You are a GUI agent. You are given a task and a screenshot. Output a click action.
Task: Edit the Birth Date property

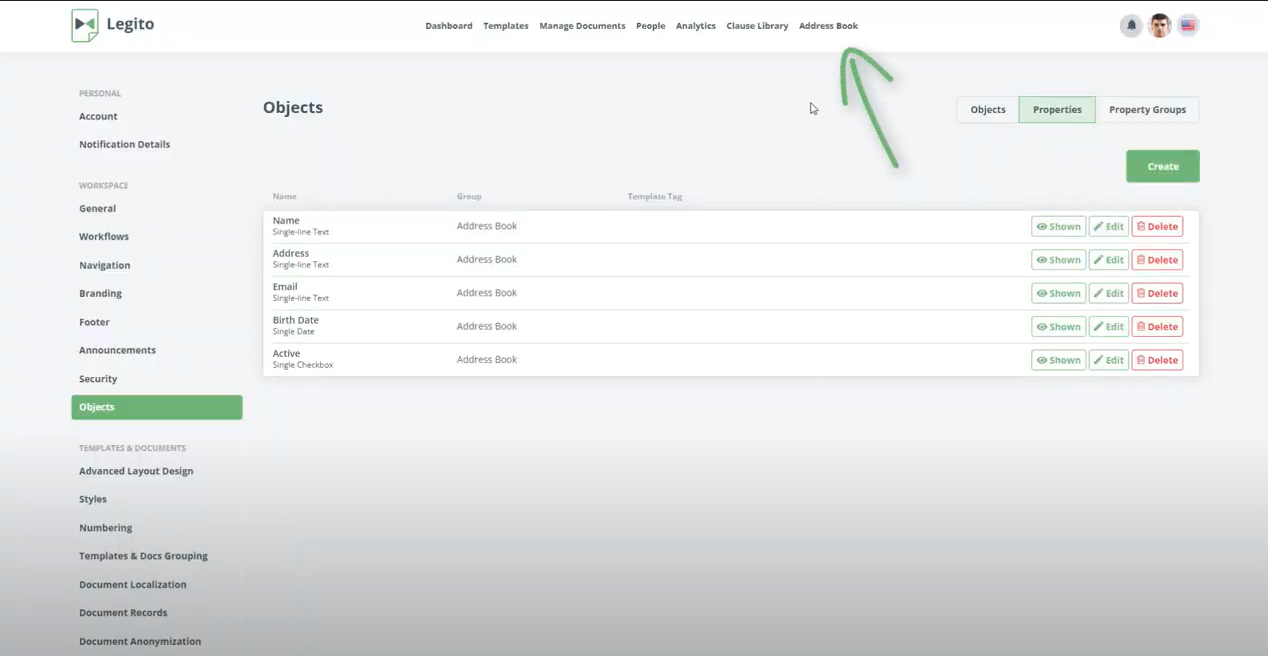pyautogui.click(x=1108, y=327)
